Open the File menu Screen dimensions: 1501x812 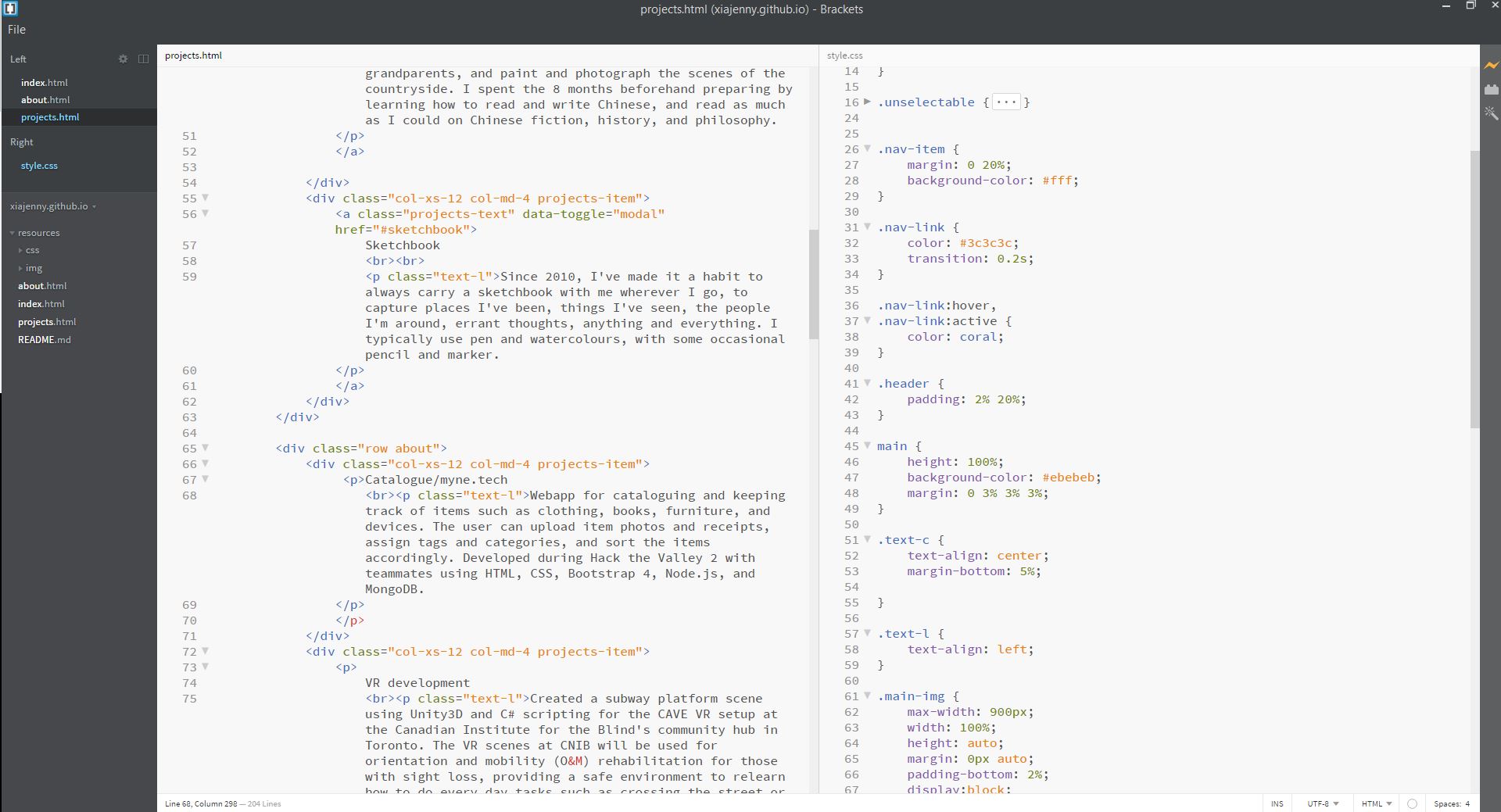(16, 30)
